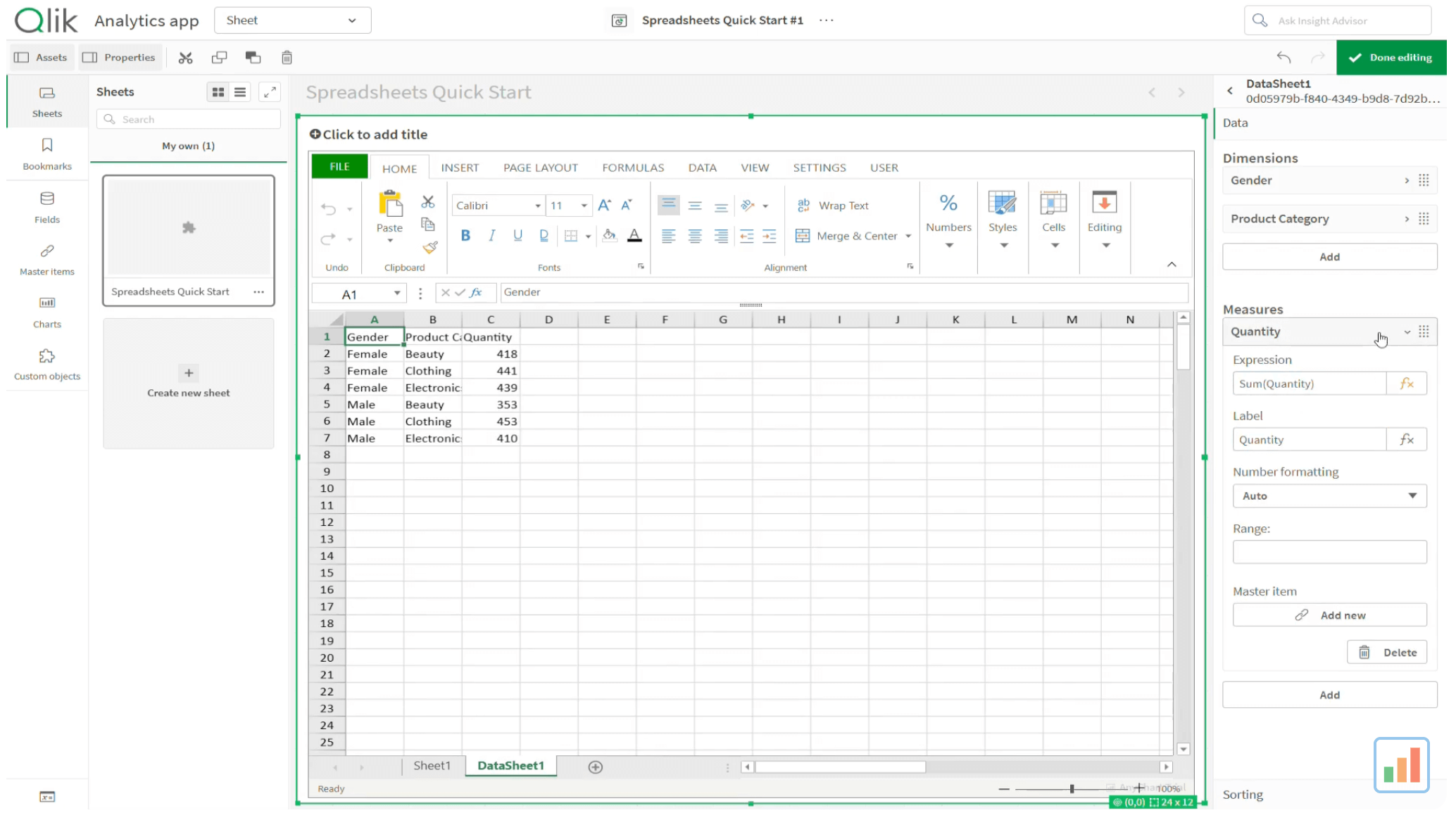Open the Number formatting Auto dropdown
The height and width of the screenshot is (820, 1456).
(1329, 496)
